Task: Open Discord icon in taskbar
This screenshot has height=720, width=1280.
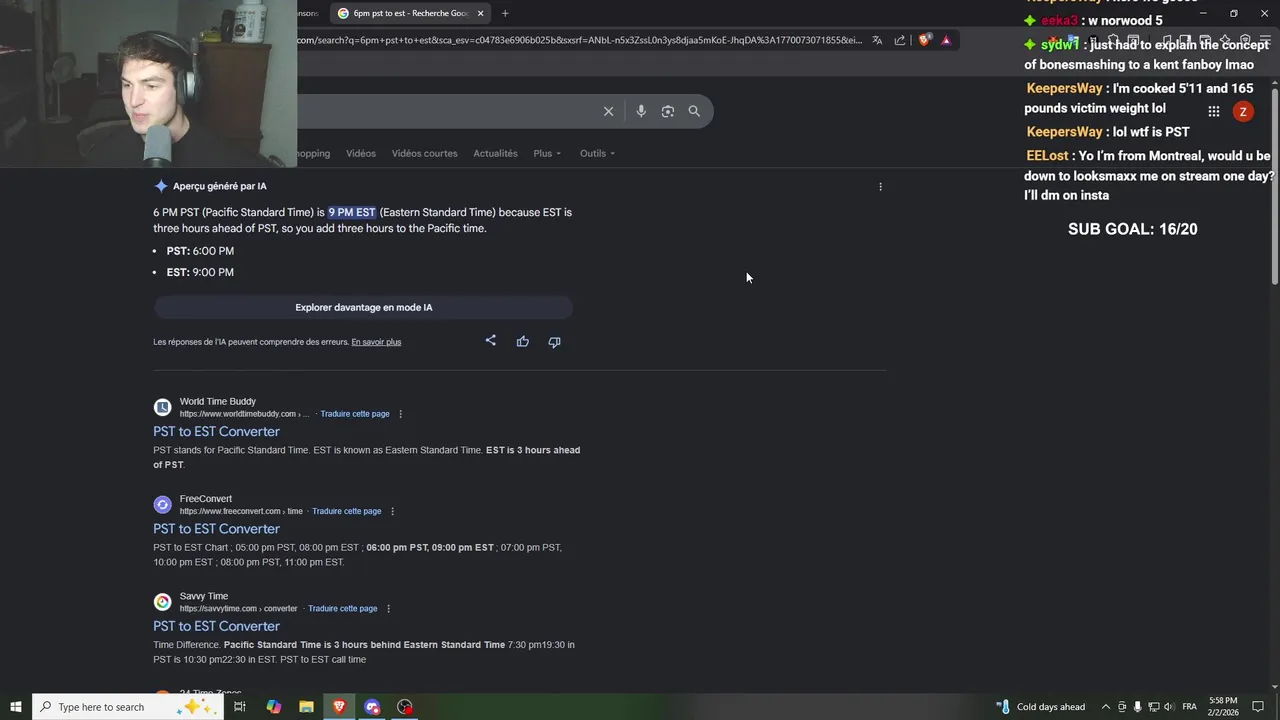Action: [x=373, y=707]
